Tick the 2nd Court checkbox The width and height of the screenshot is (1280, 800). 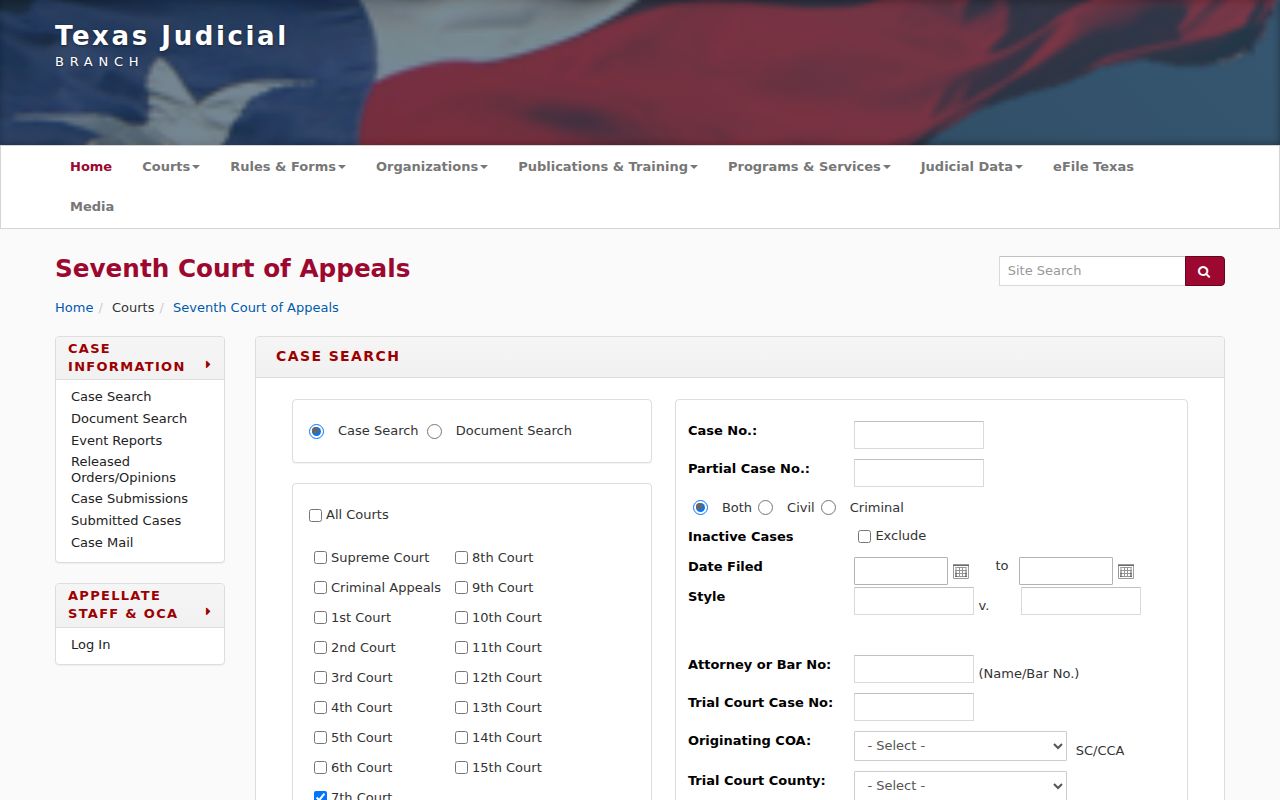click(x=320, y=648)
